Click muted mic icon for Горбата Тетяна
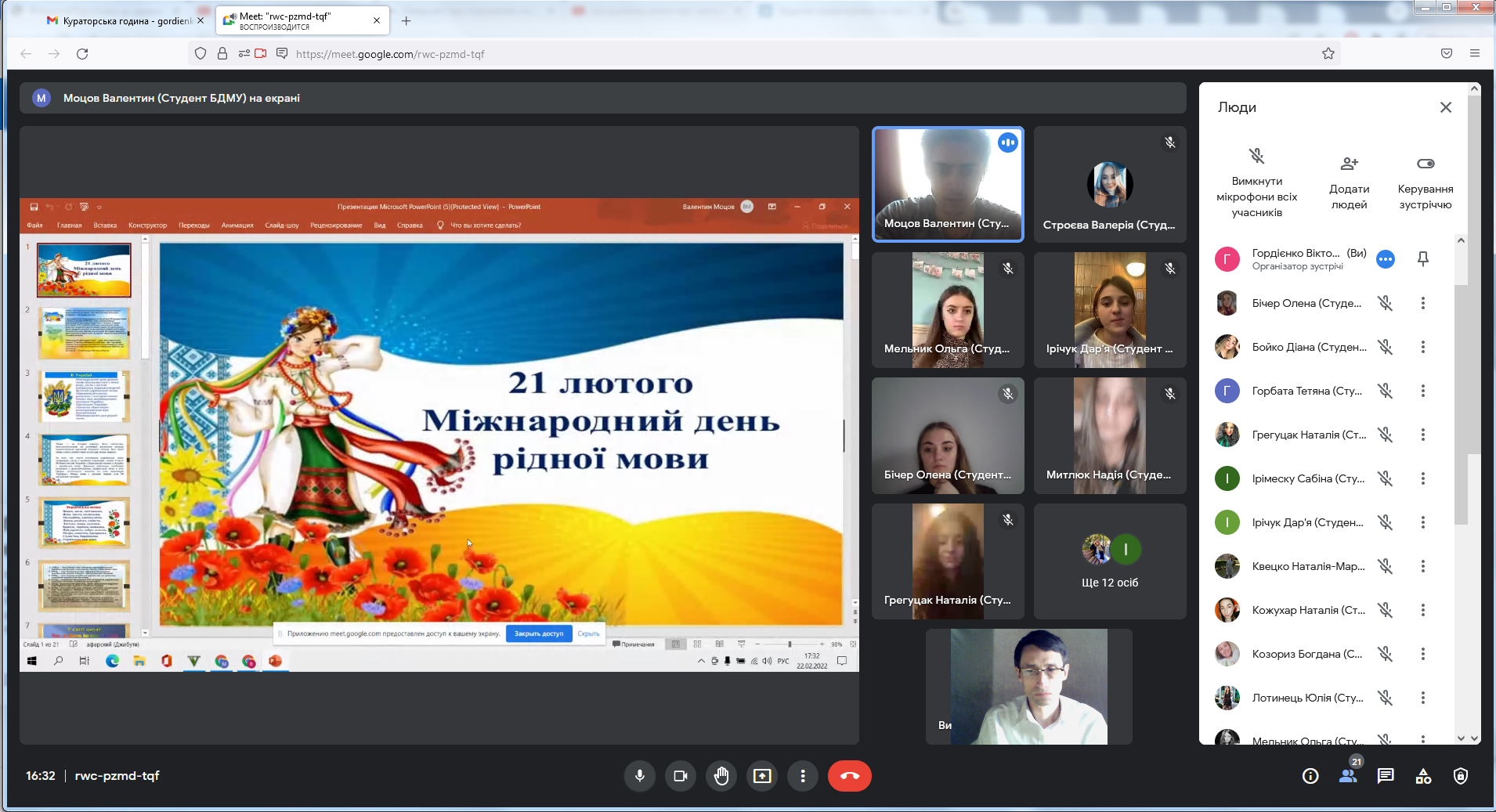 1386,391
